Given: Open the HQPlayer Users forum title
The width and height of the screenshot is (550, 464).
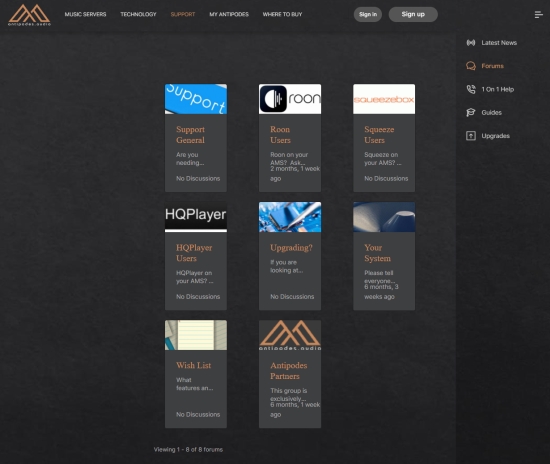Looking at the screenshot, I should click(x=194, y=253).
